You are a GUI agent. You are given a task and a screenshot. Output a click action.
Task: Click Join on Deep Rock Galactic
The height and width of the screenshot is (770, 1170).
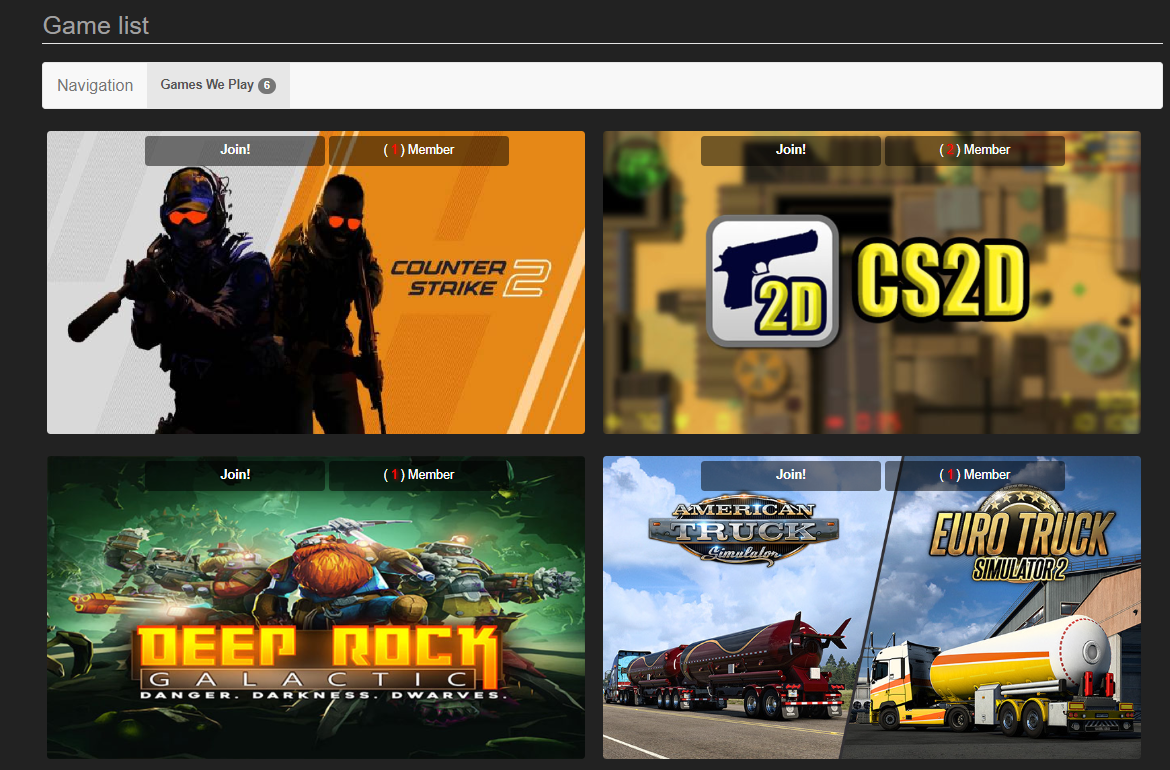pos(234,474)
